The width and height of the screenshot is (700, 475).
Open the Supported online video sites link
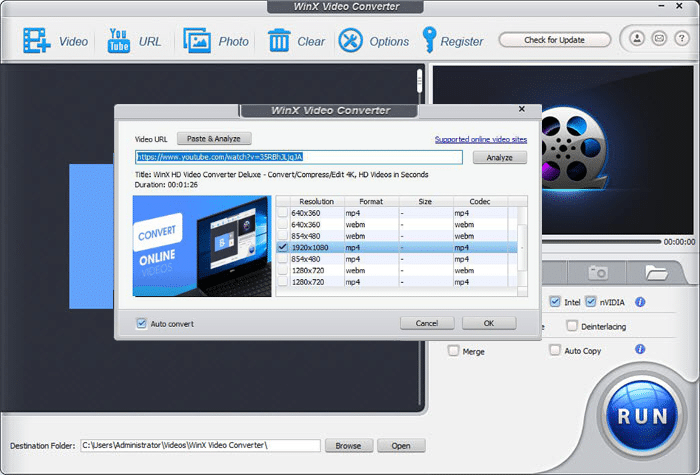click(x=481, y=139)
